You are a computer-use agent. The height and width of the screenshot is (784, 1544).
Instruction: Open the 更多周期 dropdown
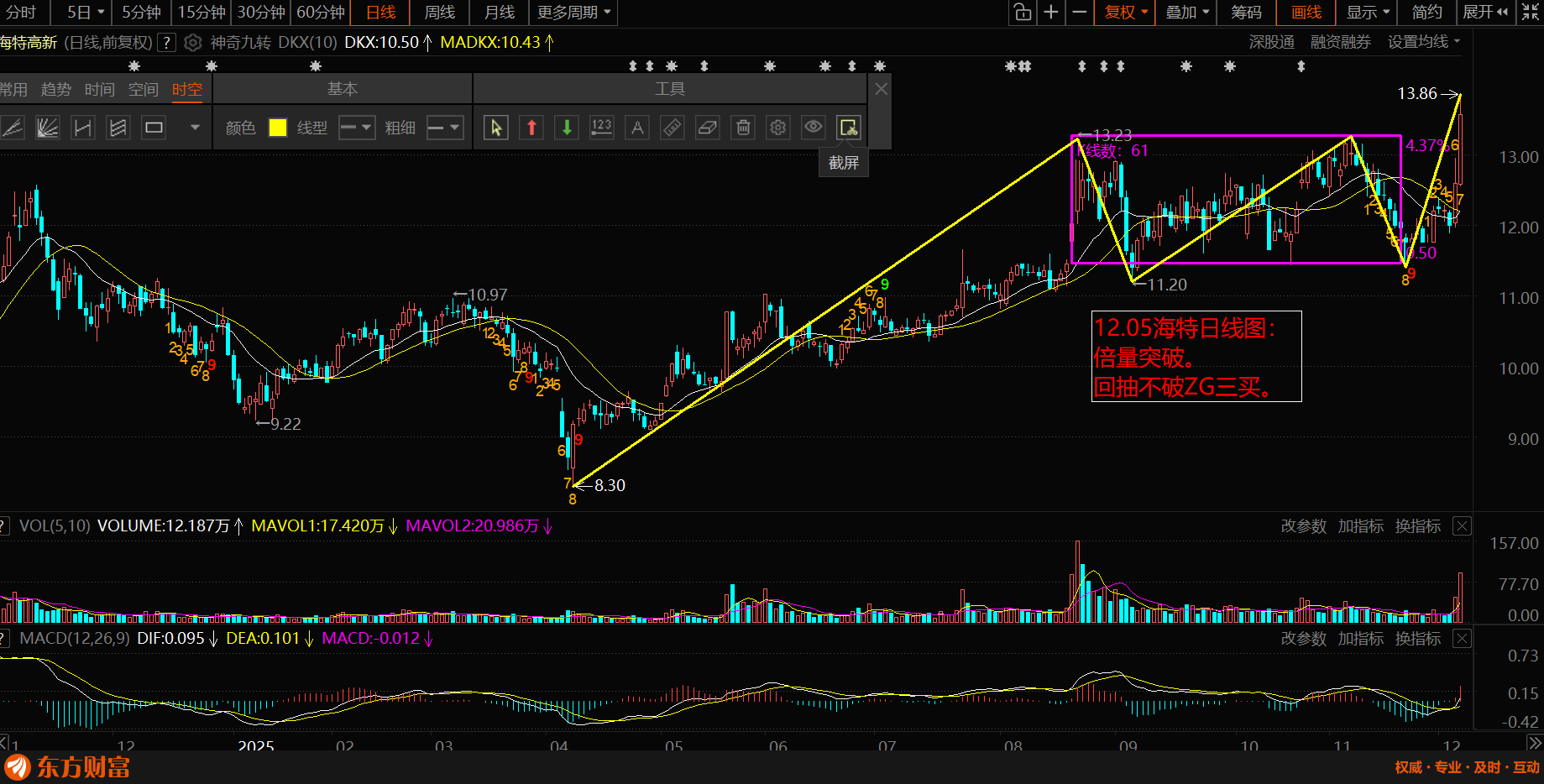(573, 13)
